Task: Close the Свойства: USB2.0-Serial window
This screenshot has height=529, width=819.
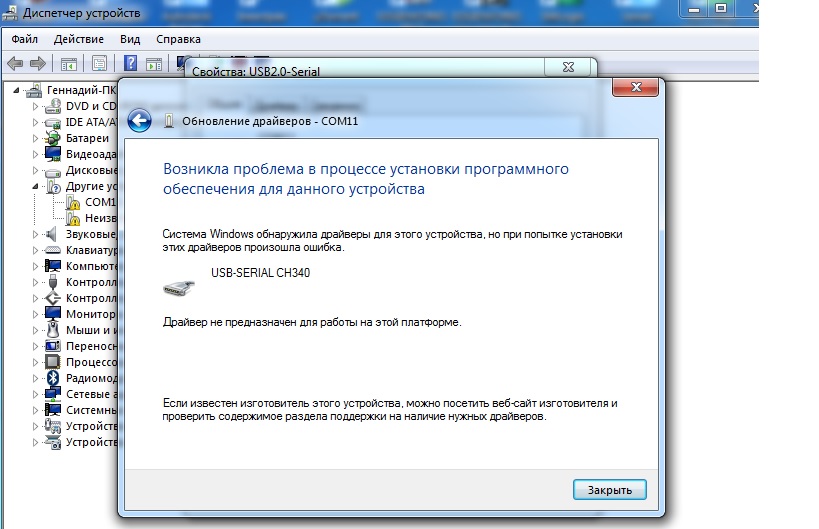Action: point(568,67)
